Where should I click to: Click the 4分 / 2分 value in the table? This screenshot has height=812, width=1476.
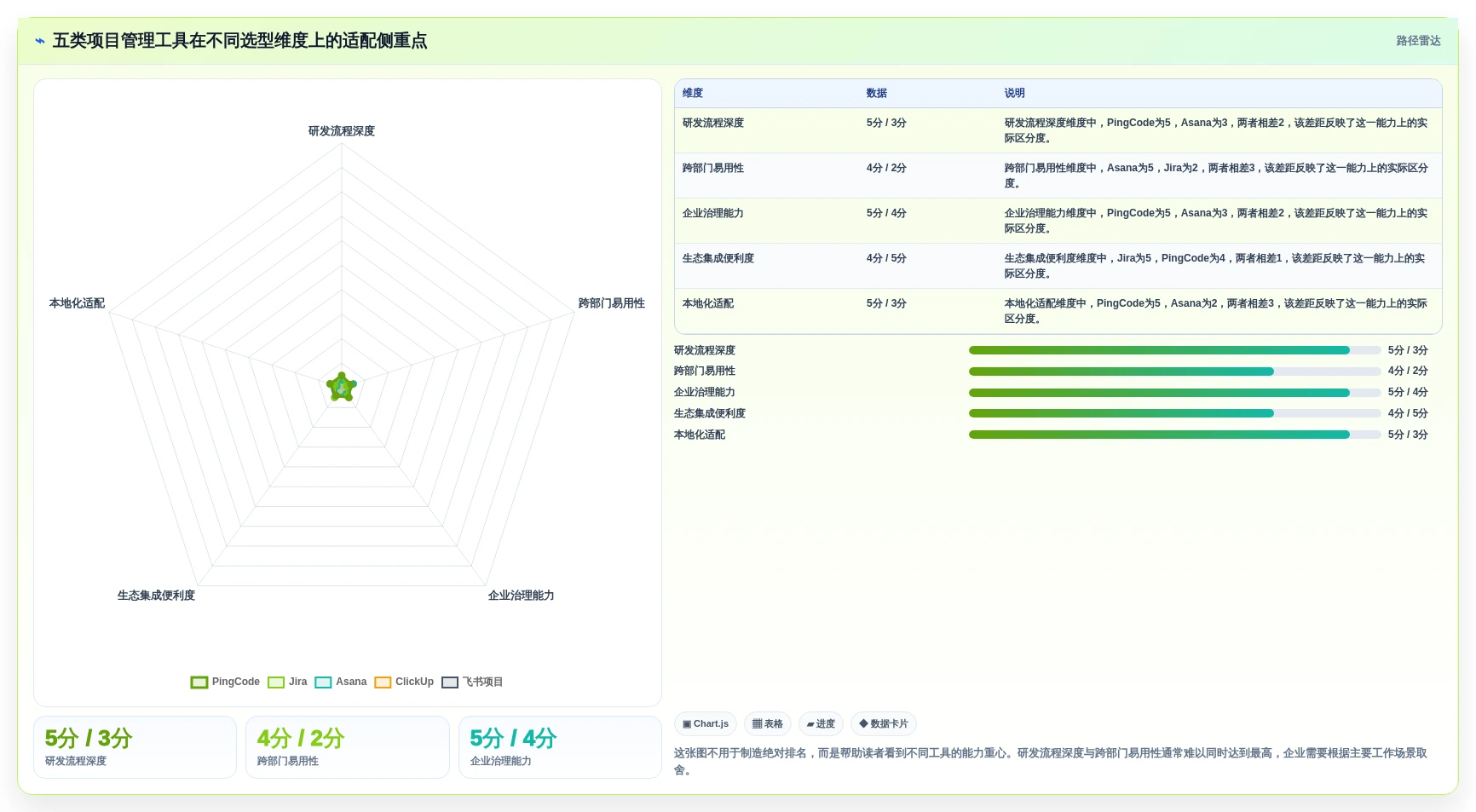coord(886,168)
